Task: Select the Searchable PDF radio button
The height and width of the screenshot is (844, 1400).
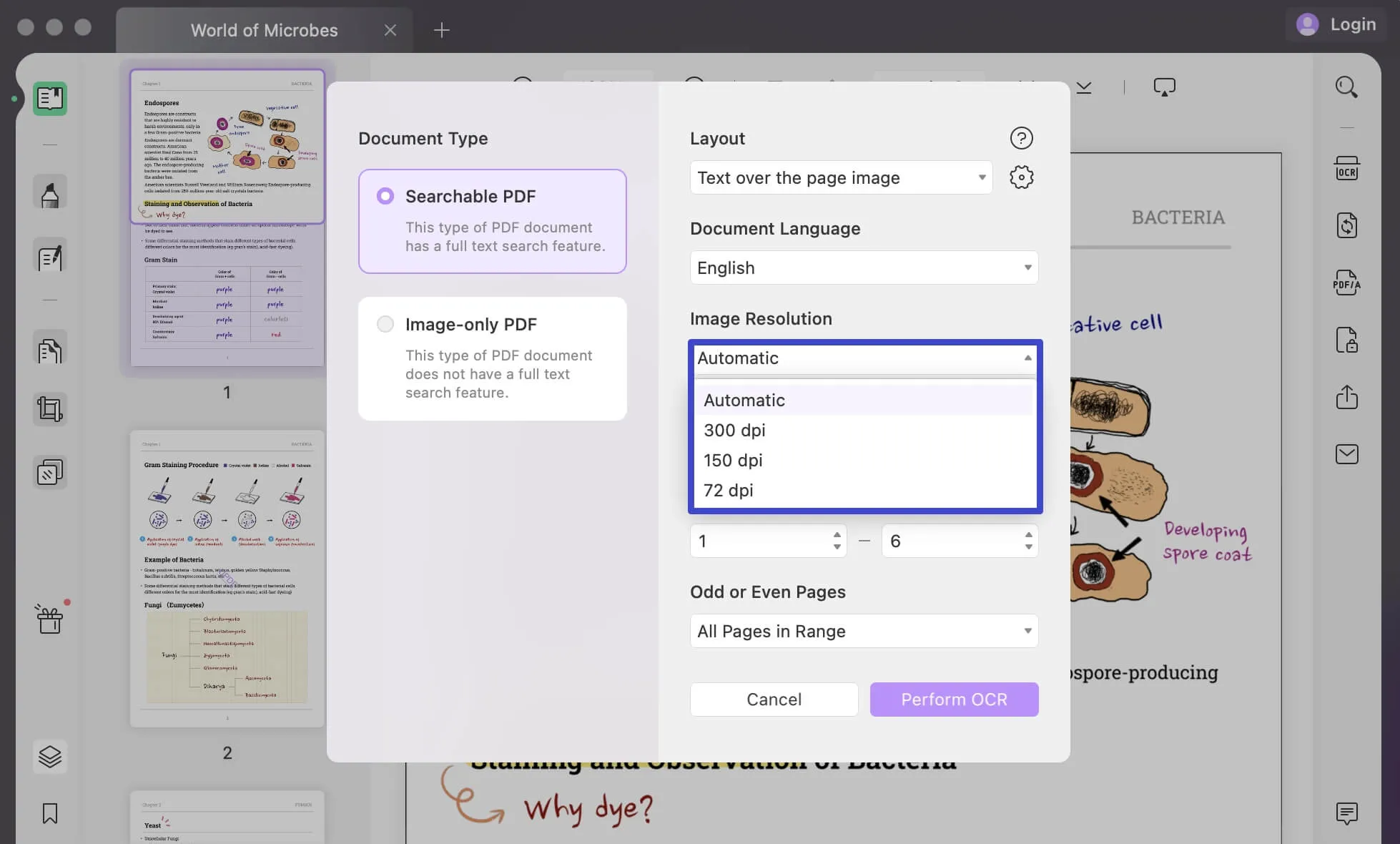Action: point(385,197)
